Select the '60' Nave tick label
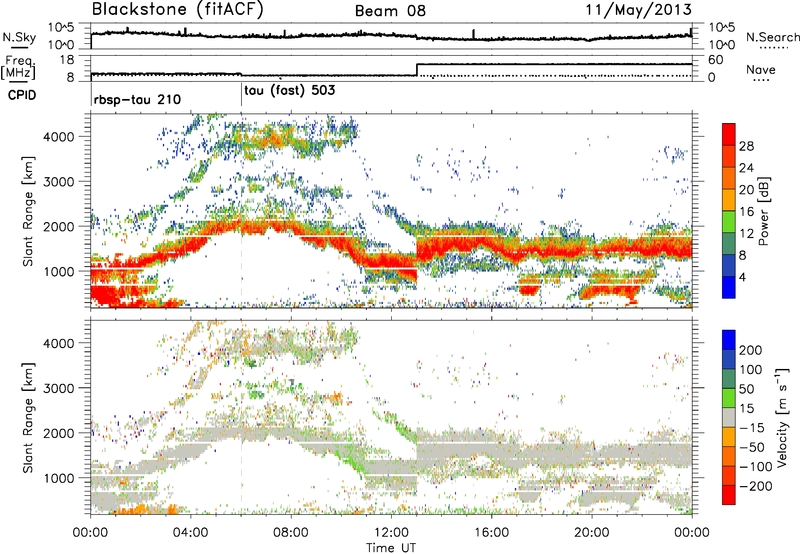800x554 pixels. [x=716, y=60]
